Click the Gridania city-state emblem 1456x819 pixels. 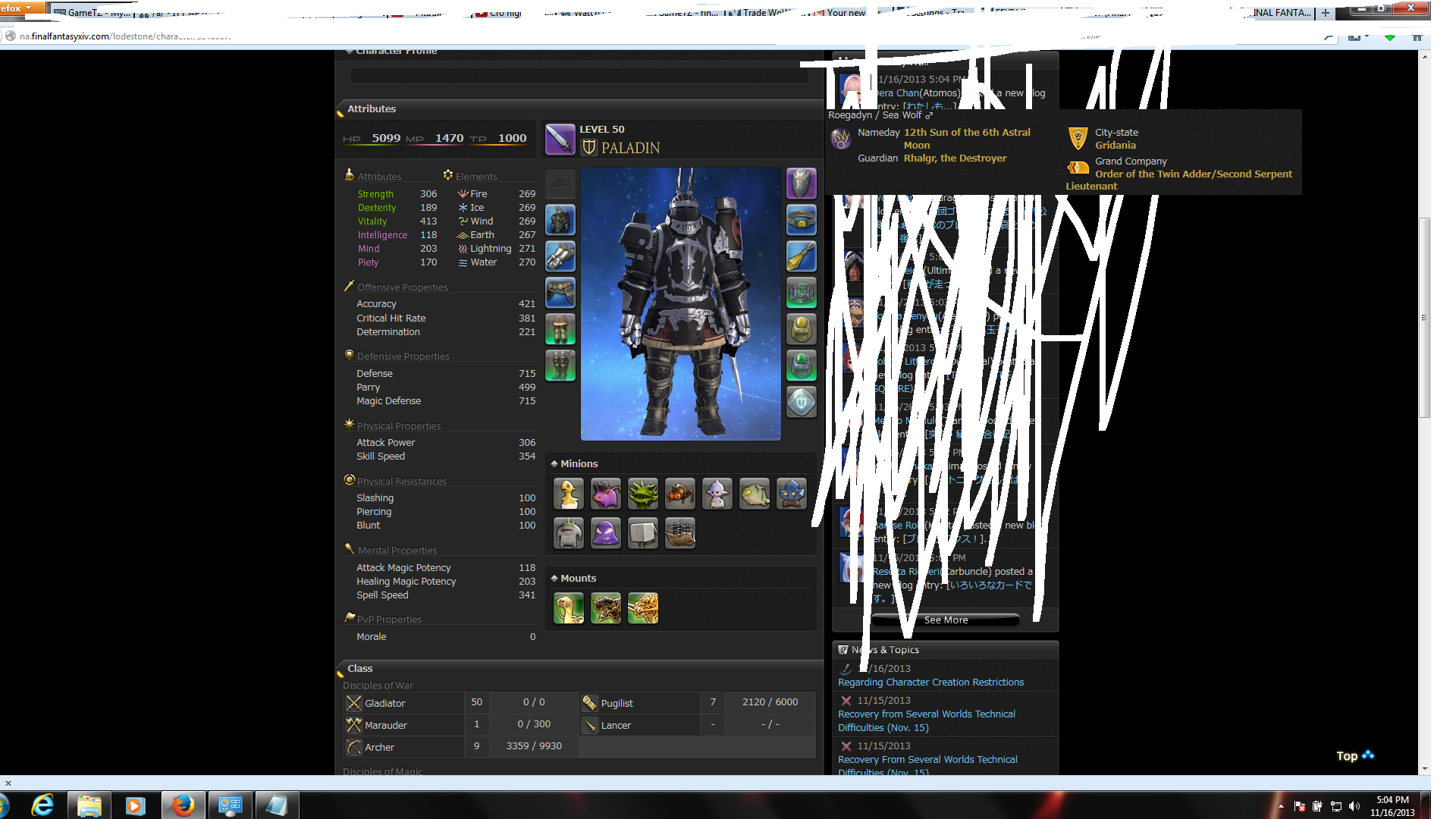(x=1078, y=138)
